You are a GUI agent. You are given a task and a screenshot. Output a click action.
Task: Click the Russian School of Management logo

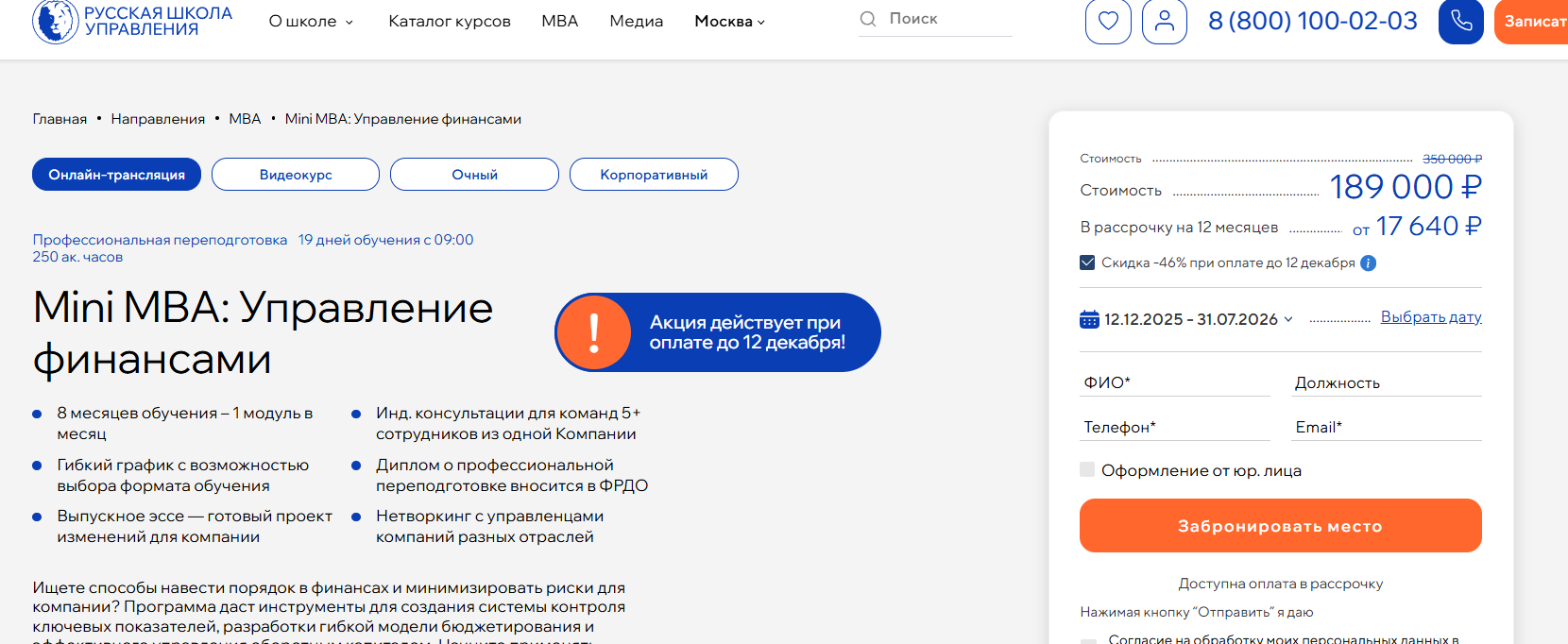click(x=132, y=21)
